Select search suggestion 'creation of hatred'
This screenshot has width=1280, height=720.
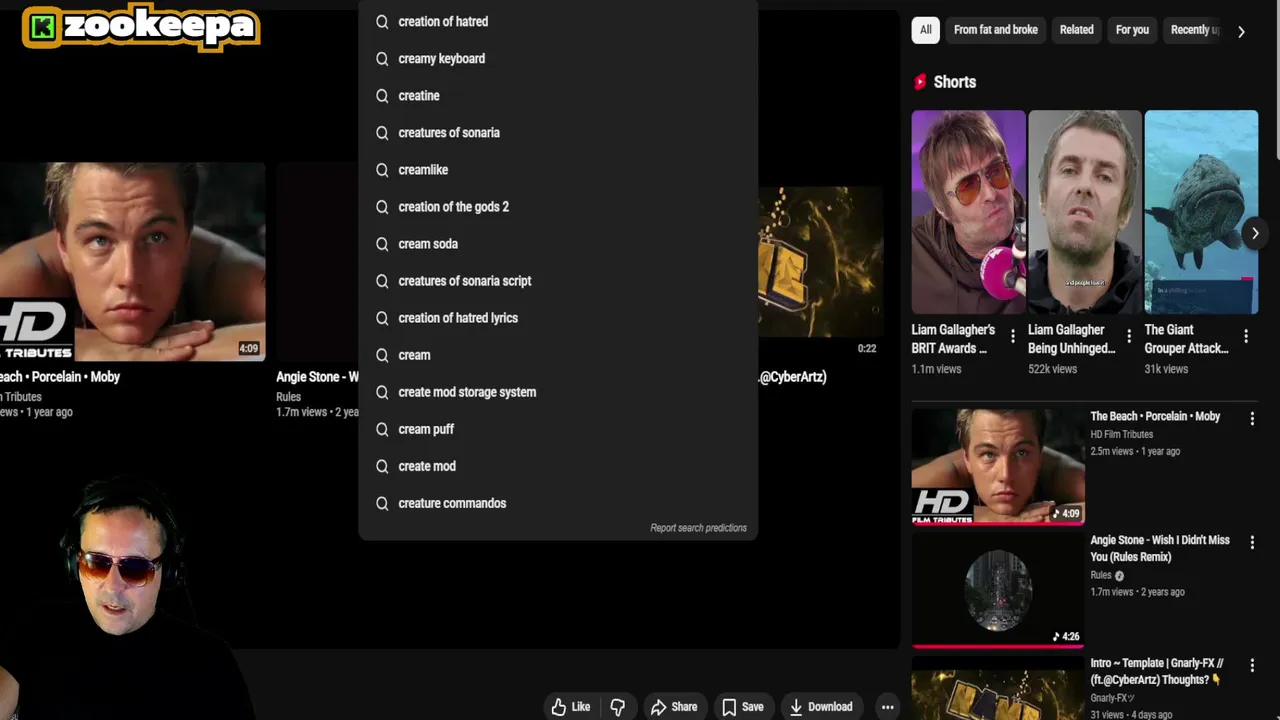(558, 21)
